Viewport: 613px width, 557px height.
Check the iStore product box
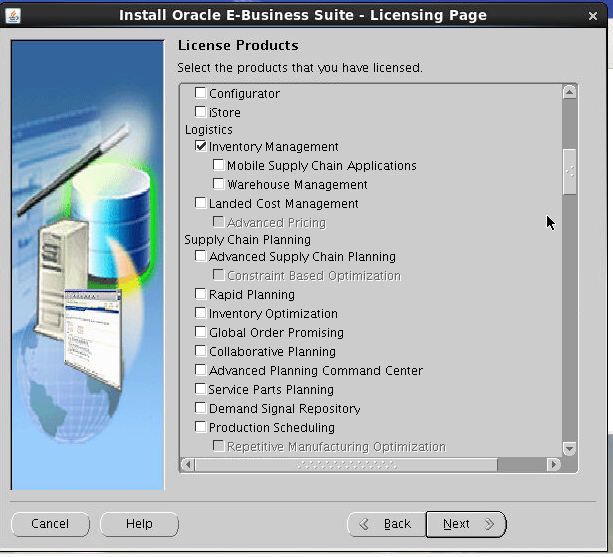[201, 112]
